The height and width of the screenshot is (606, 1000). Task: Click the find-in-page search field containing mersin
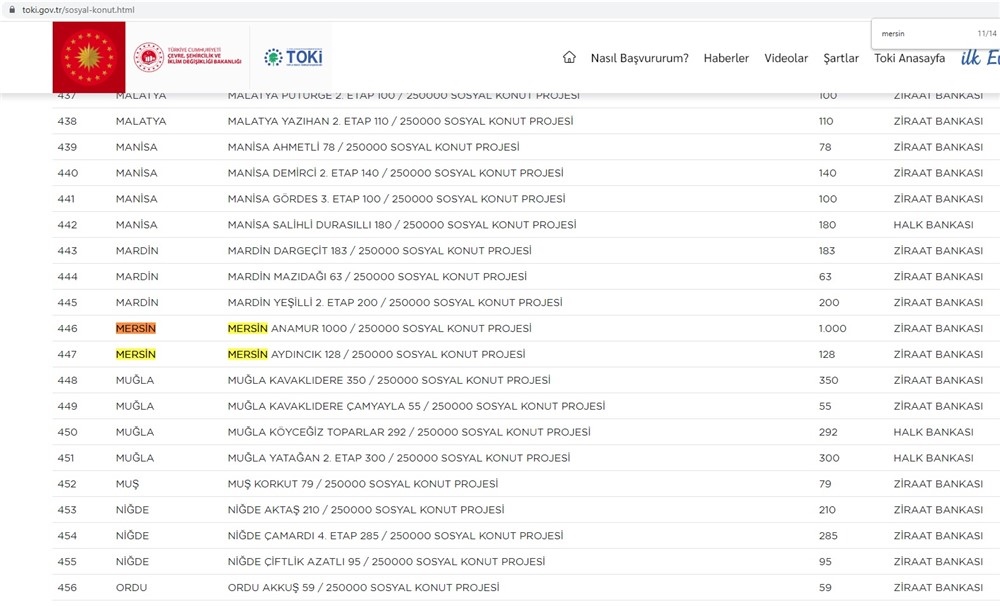tap(920, 34)
